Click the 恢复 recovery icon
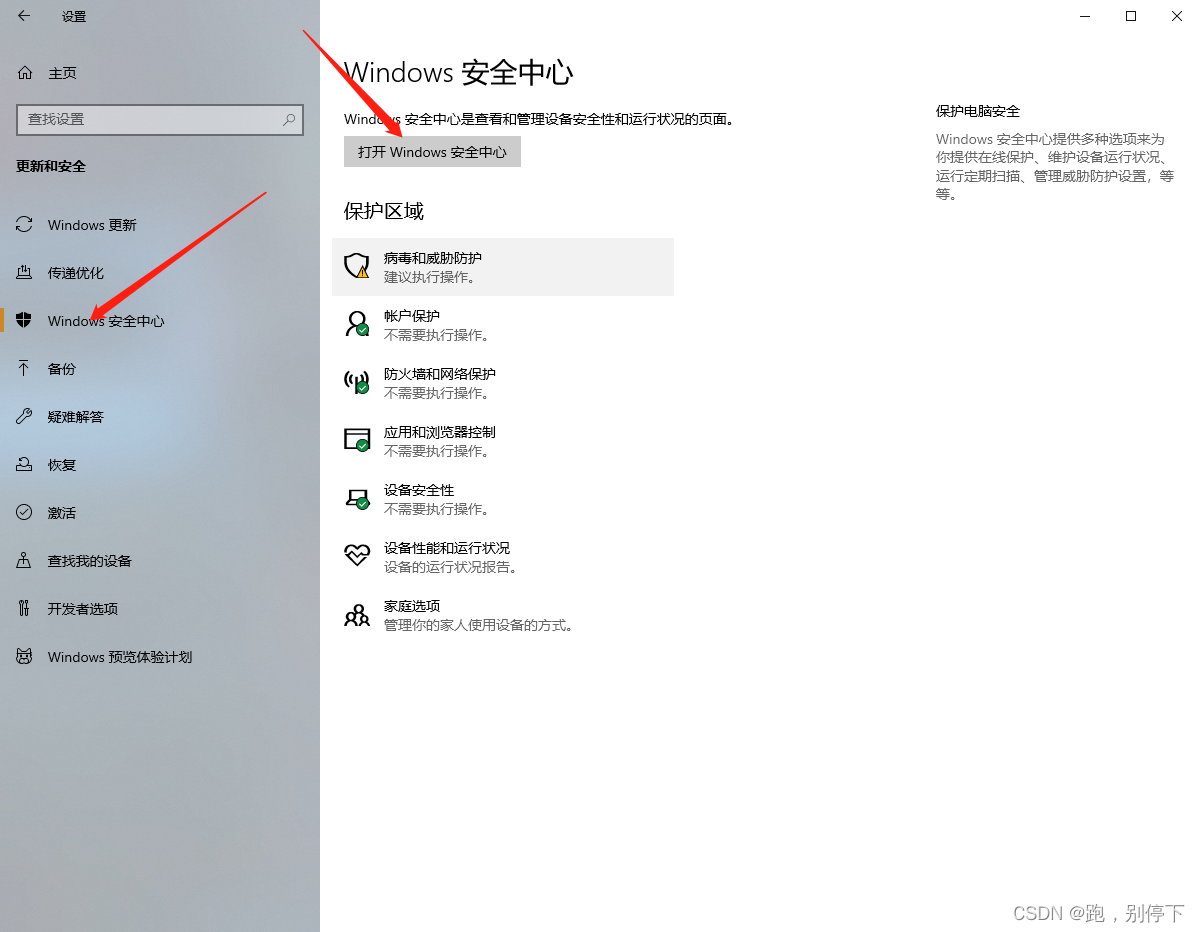Viewport: 1200px width, 932px height. [x=24, y=465]
